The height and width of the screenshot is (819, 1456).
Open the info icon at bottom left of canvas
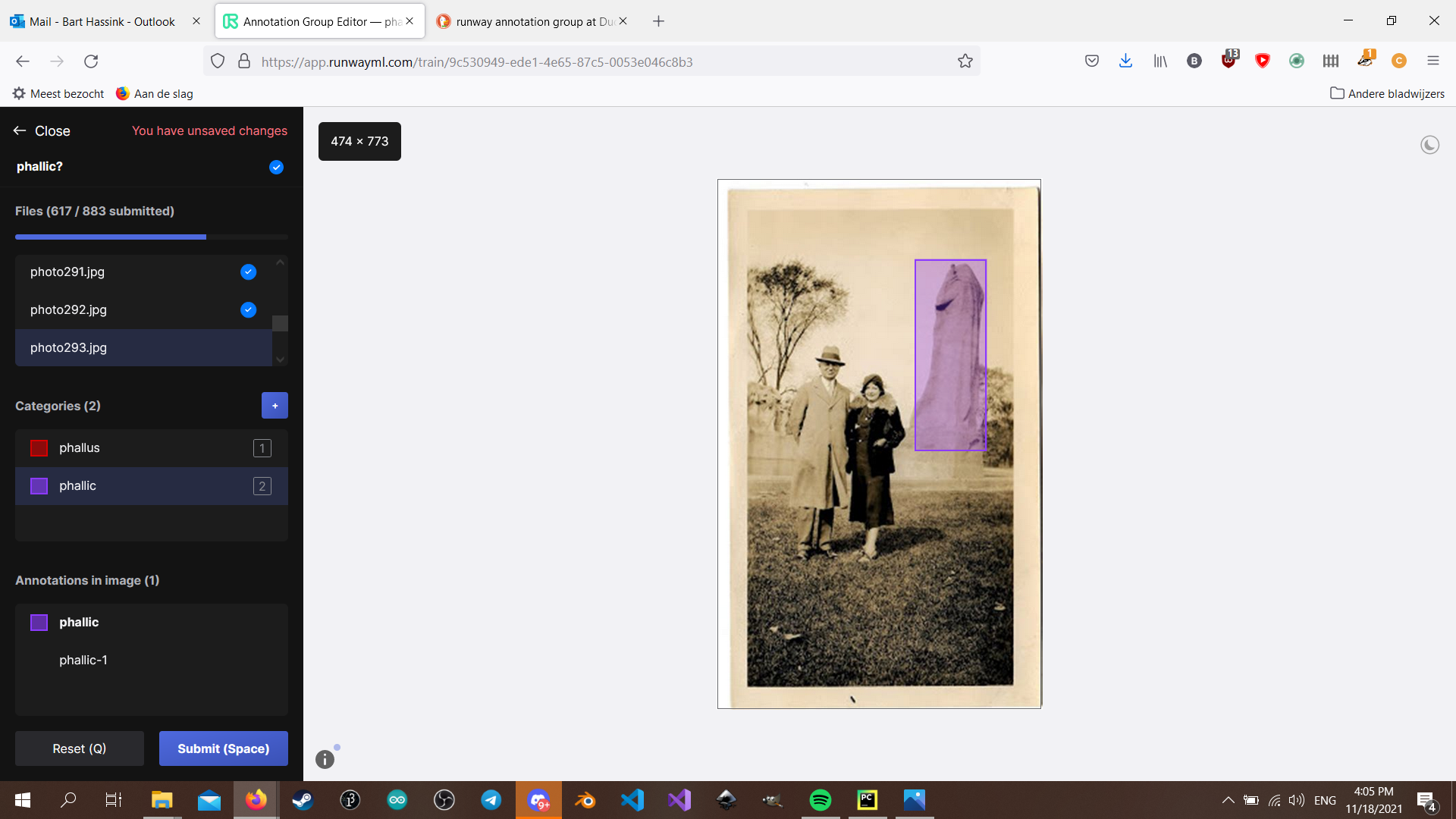coord(325,759)
